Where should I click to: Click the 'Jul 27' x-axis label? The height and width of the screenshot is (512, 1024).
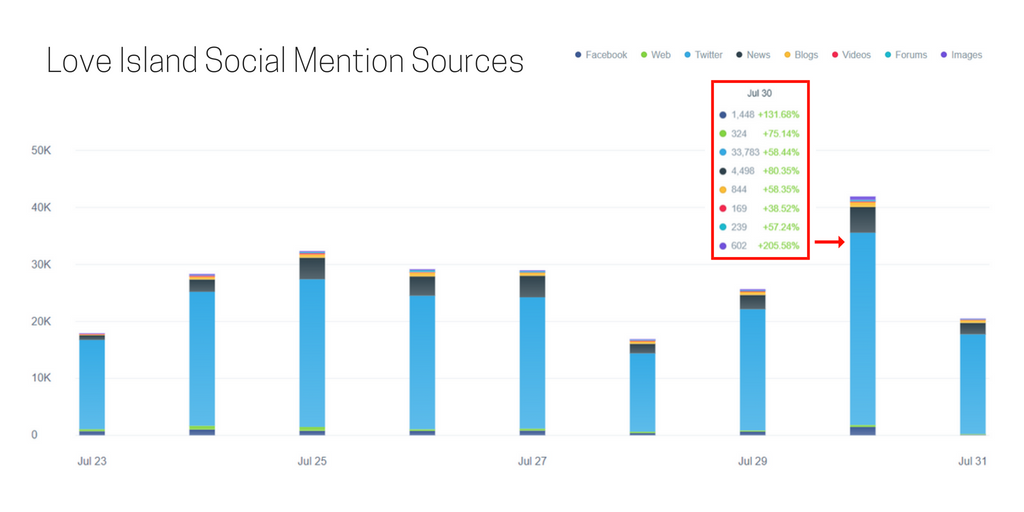532,461
